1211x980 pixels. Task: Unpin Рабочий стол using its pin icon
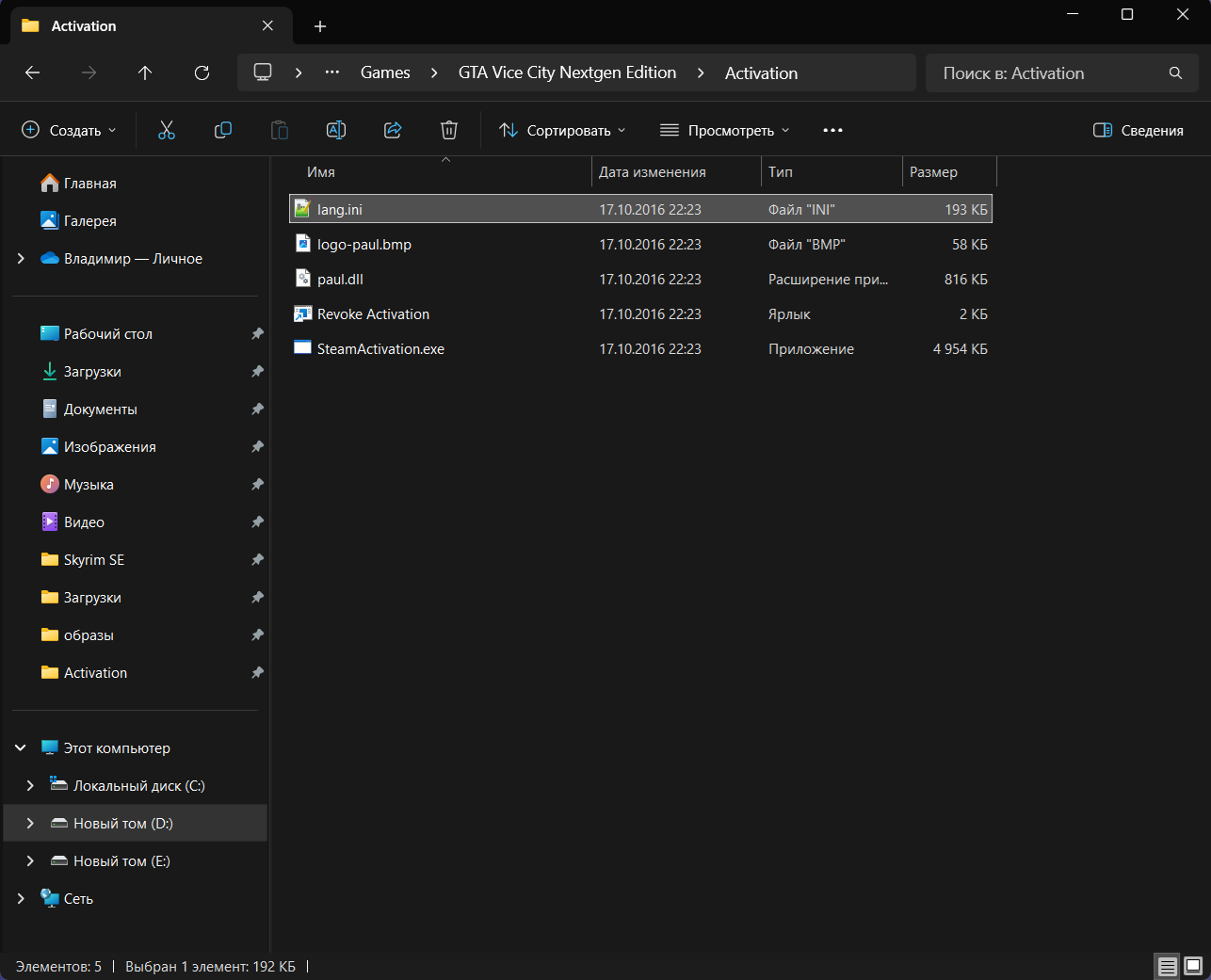pos(257,334)
